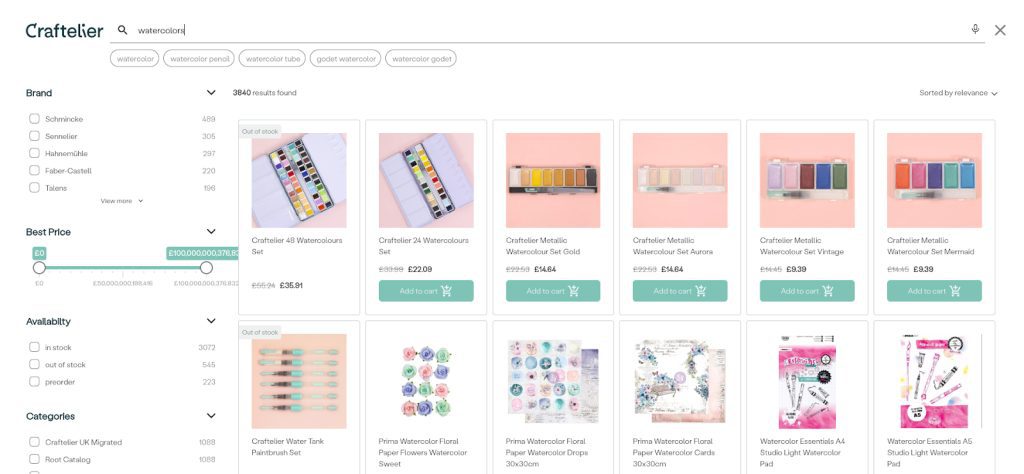Check the Faber-Castell brand filter
This screenshot has width=1024, height=474.
pyautogui.click(x=34, y=170)
